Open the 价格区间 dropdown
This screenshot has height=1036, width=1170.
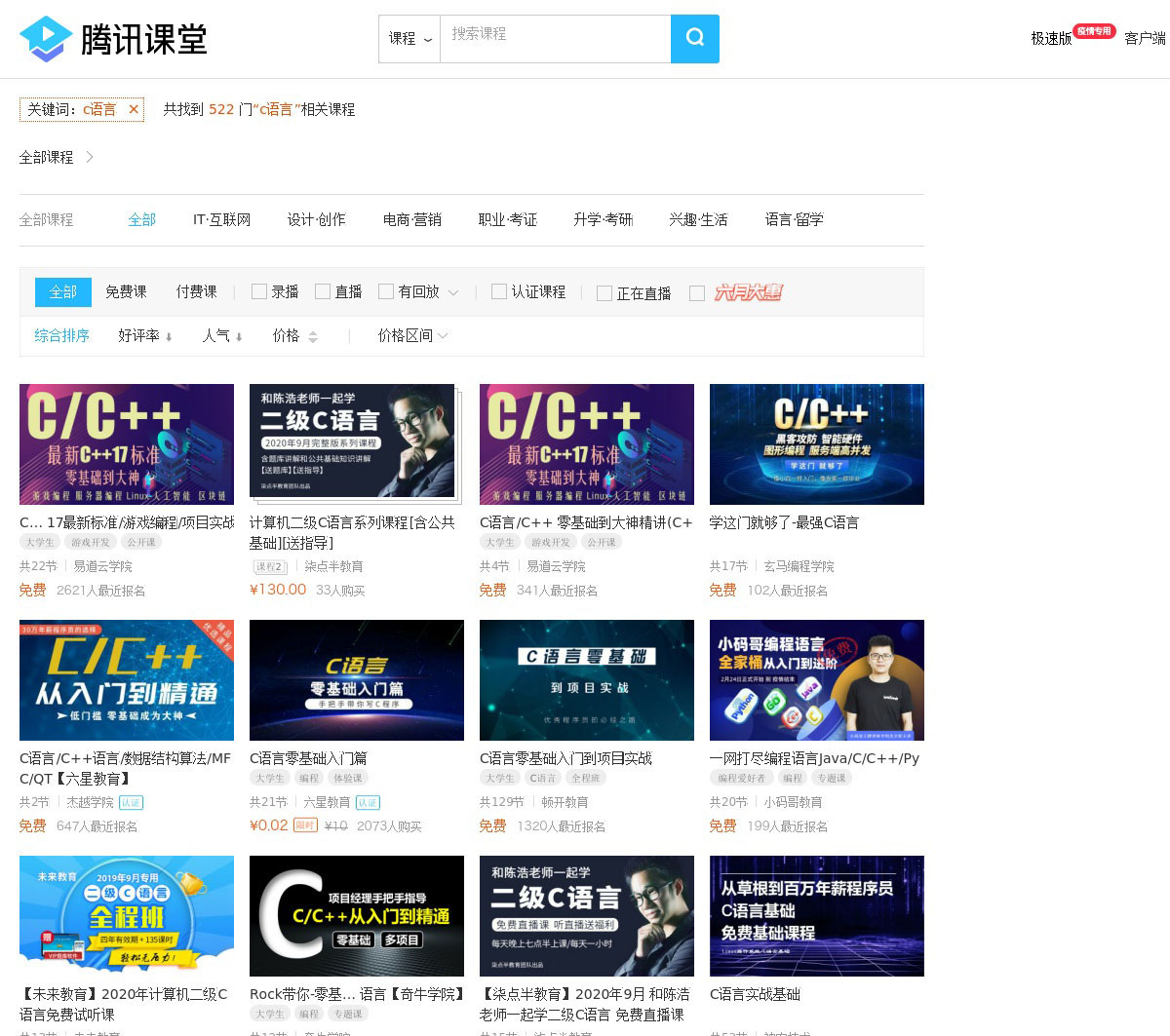[412, 335]
